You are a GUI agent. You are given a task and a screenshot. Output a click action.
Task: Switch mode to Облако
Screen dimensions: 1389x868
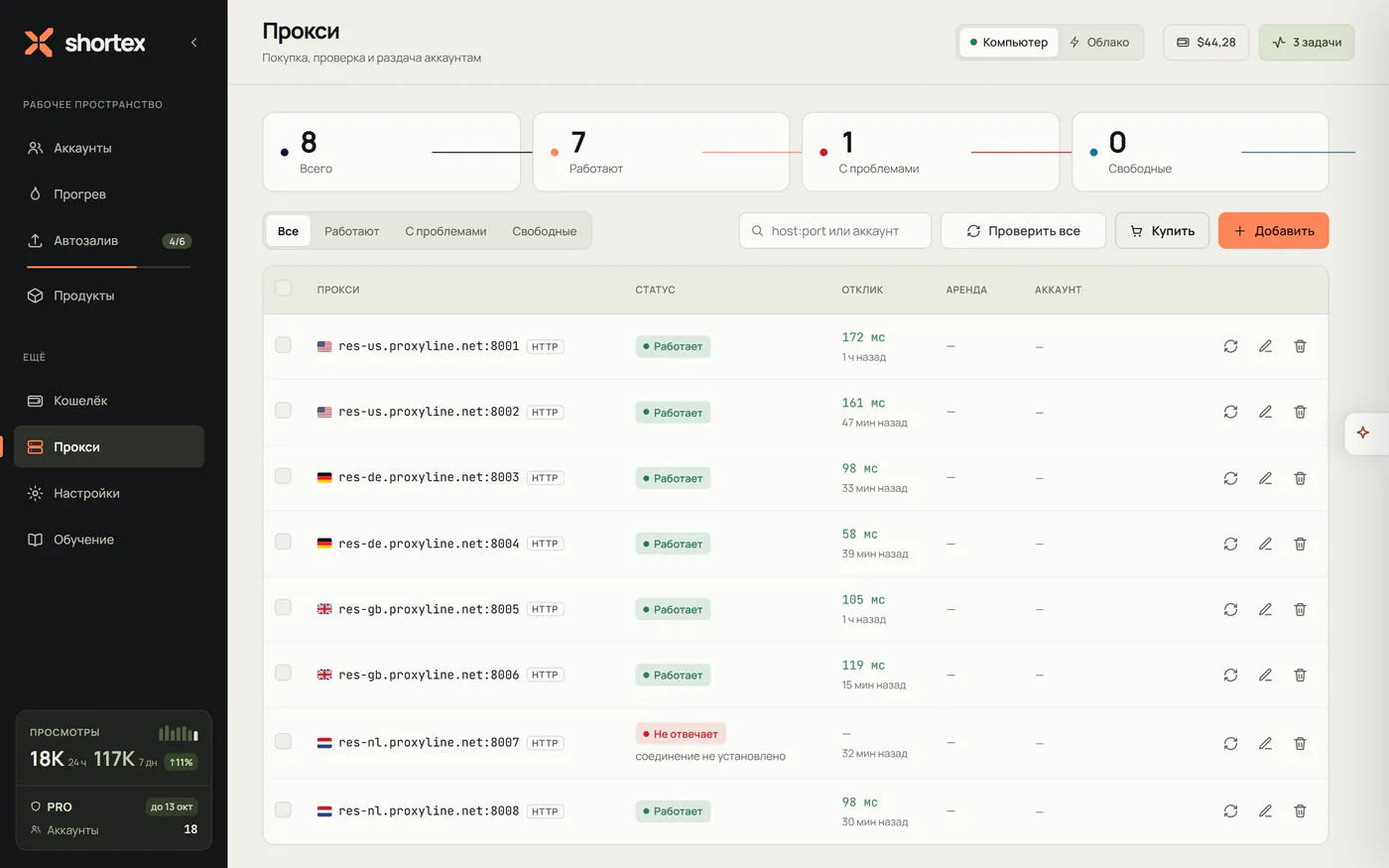point(1099,43)
